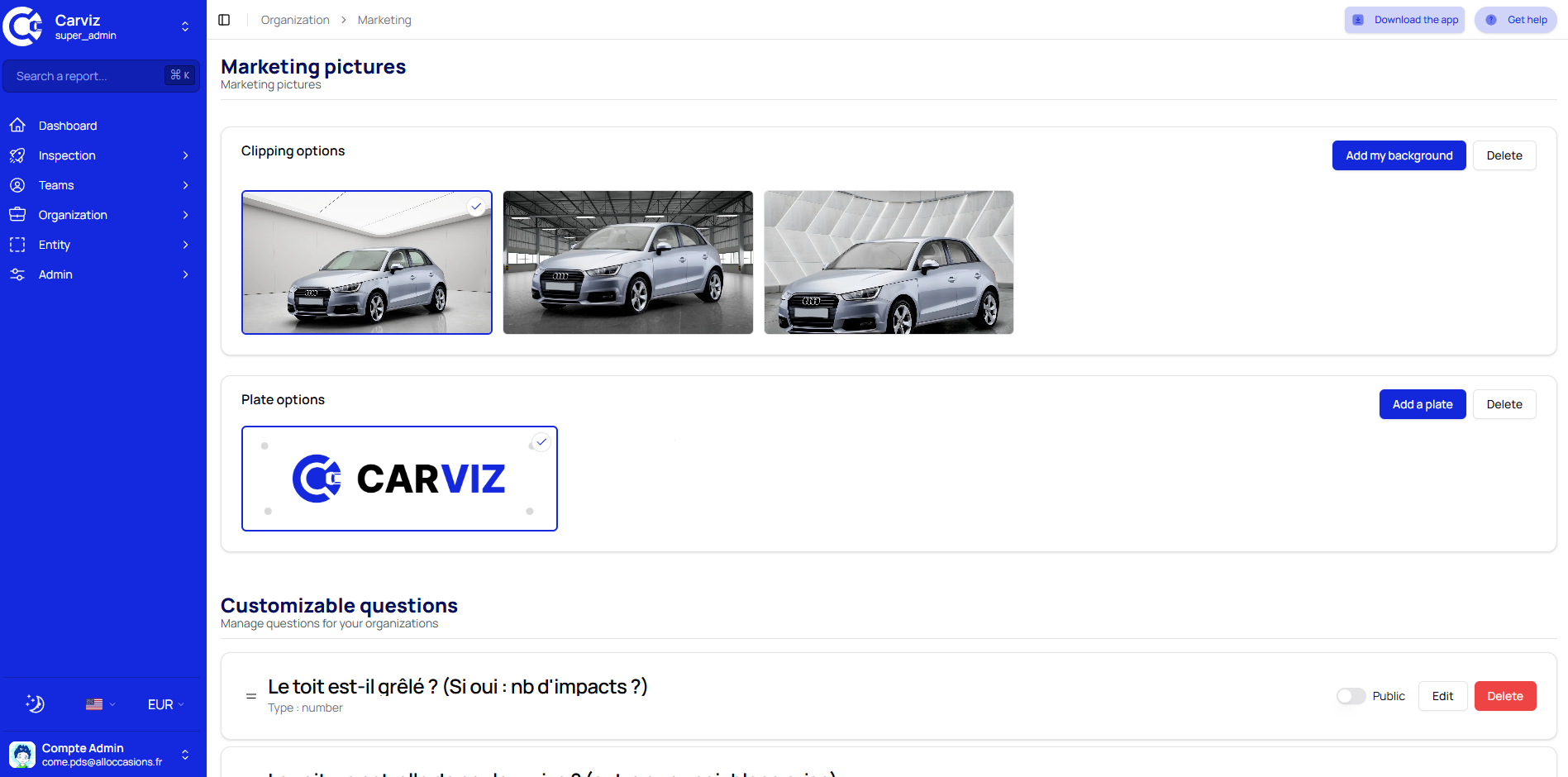The image size is (1568, 777).
Task: Click the Dashboard home icon
Action: tap(17, 126)
